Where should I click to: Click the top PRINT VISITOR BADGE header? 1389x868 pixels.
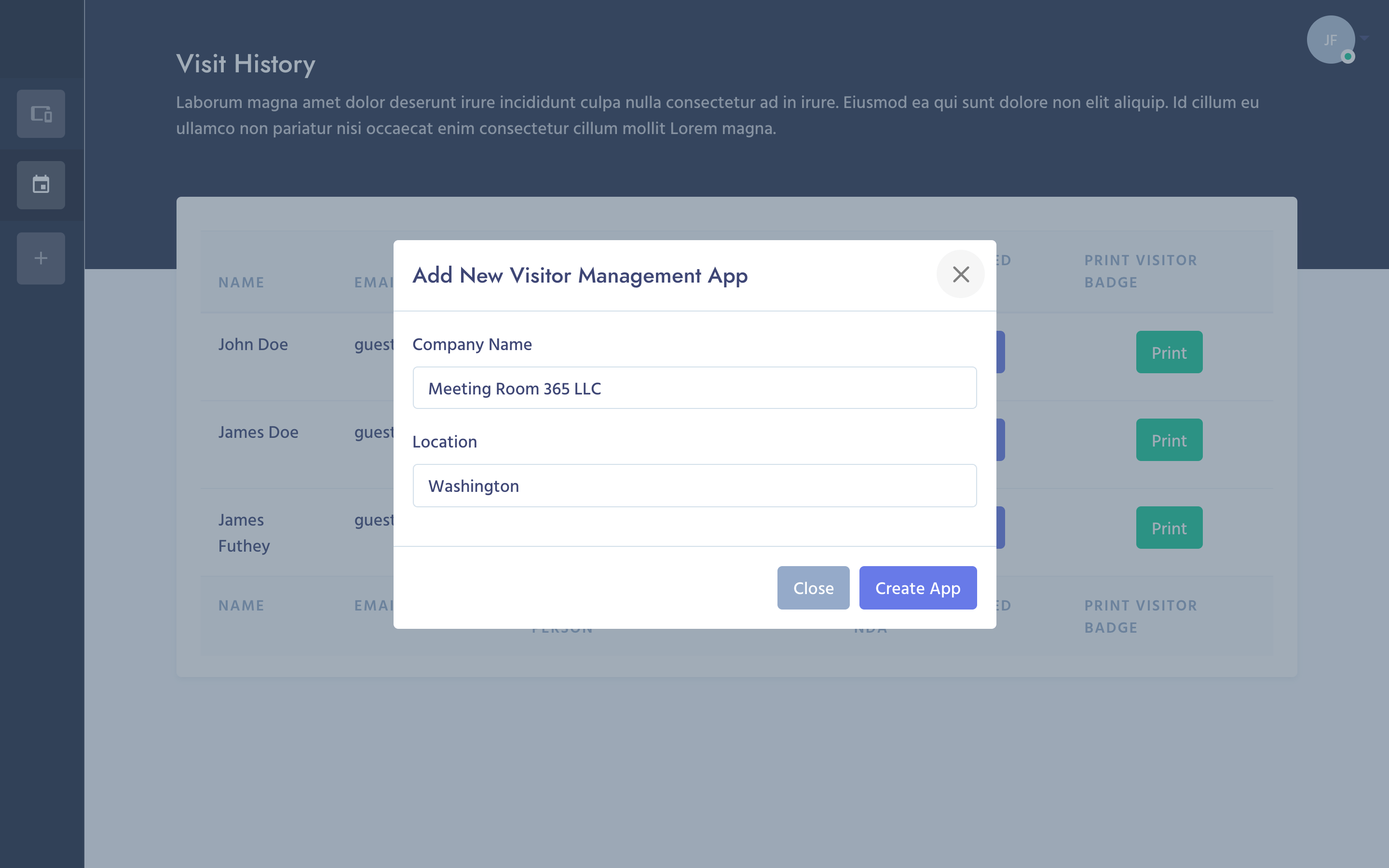[x=1141, y=271]
